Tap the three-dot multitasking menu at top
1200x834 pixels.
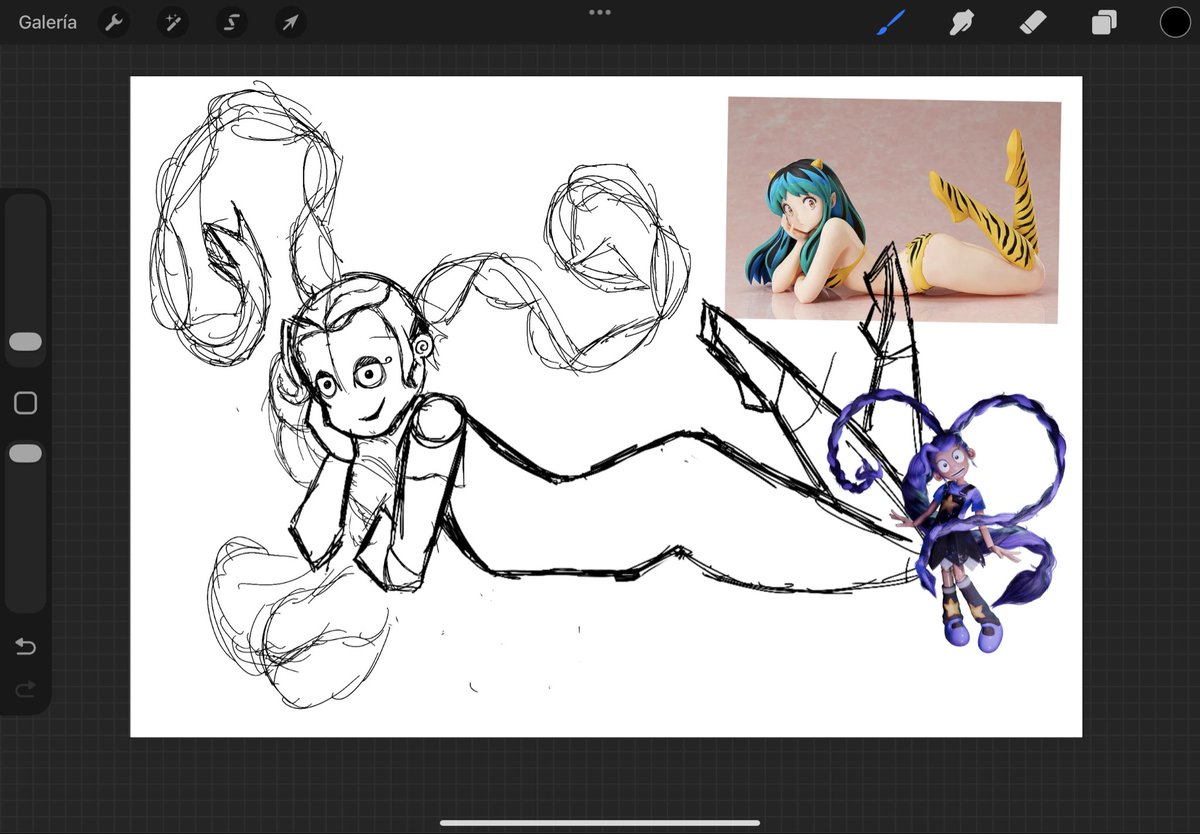point(600,12)
